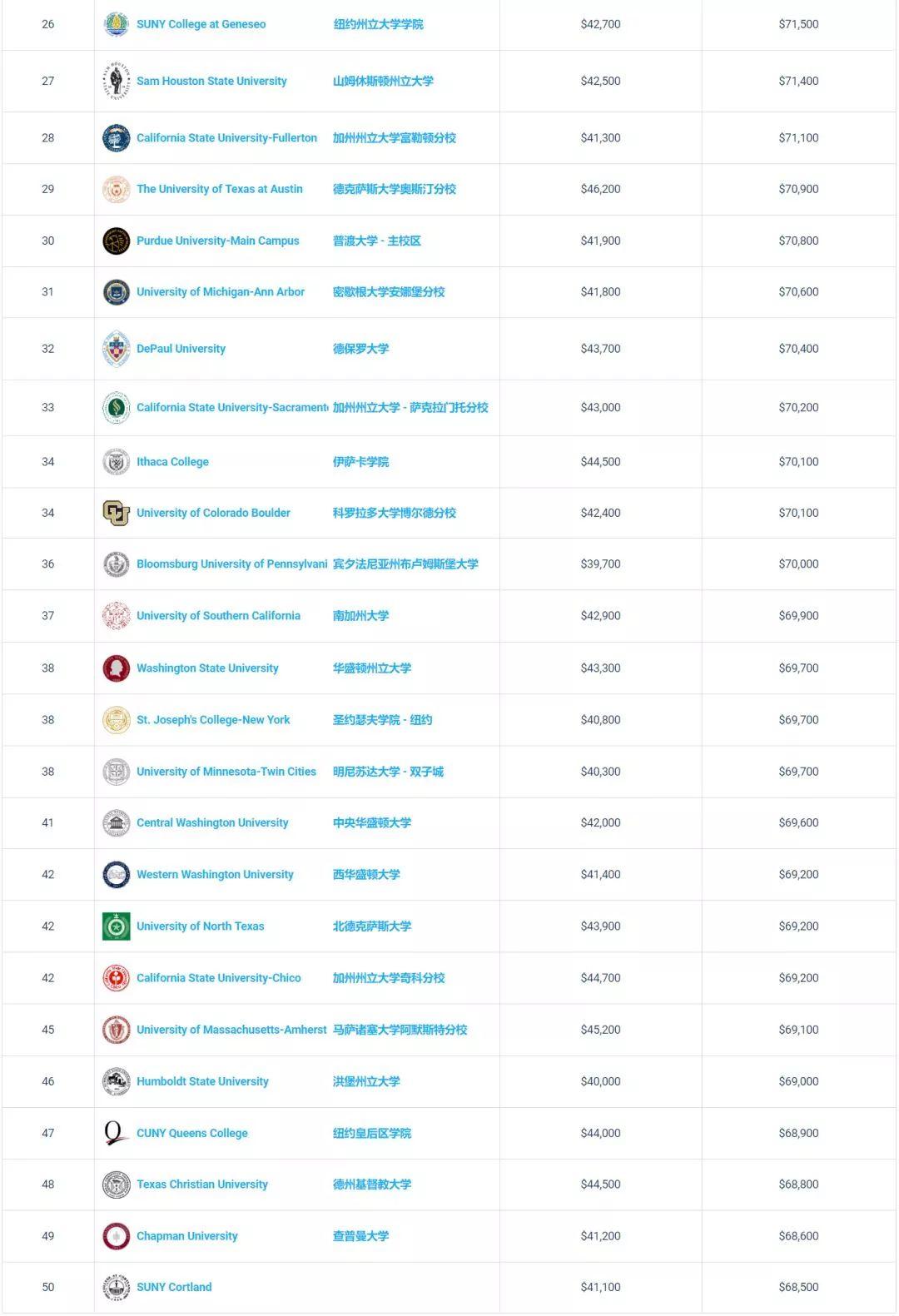Screen dimensions: 899x1316
Task: Open the 加州州立大学富勒顿分校 Chinese name link
Action: point(395,138)
